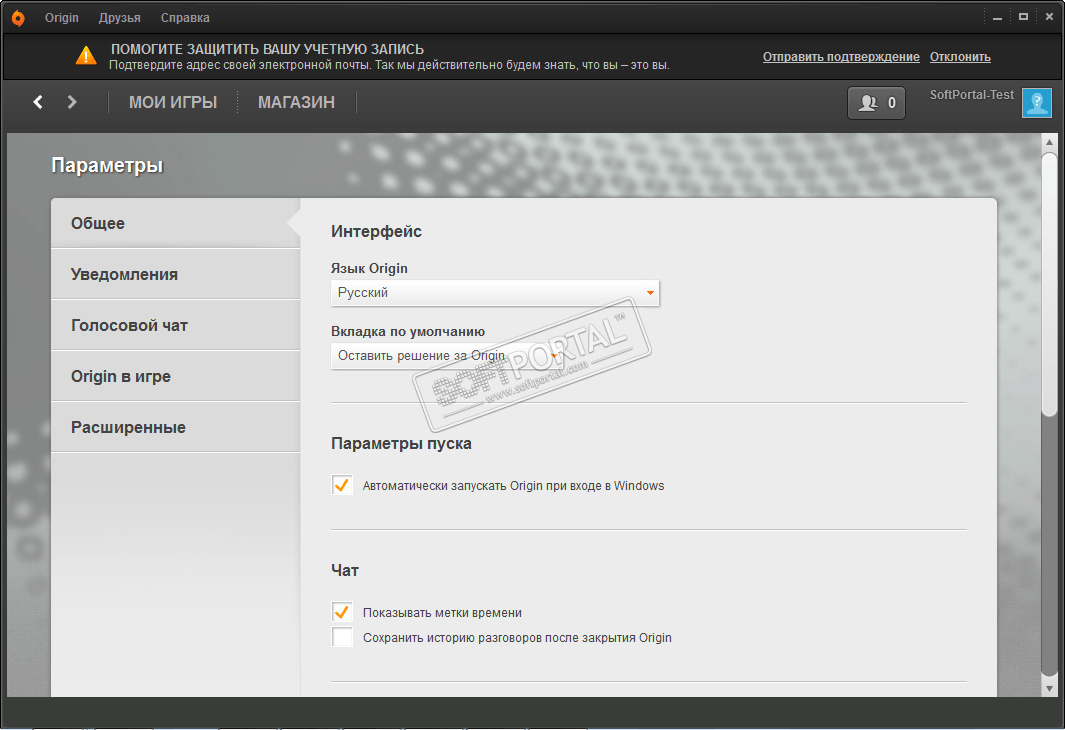Click the Чат section heading
Viewport: 1065px width, 730px height.
[x=345, y=570]
